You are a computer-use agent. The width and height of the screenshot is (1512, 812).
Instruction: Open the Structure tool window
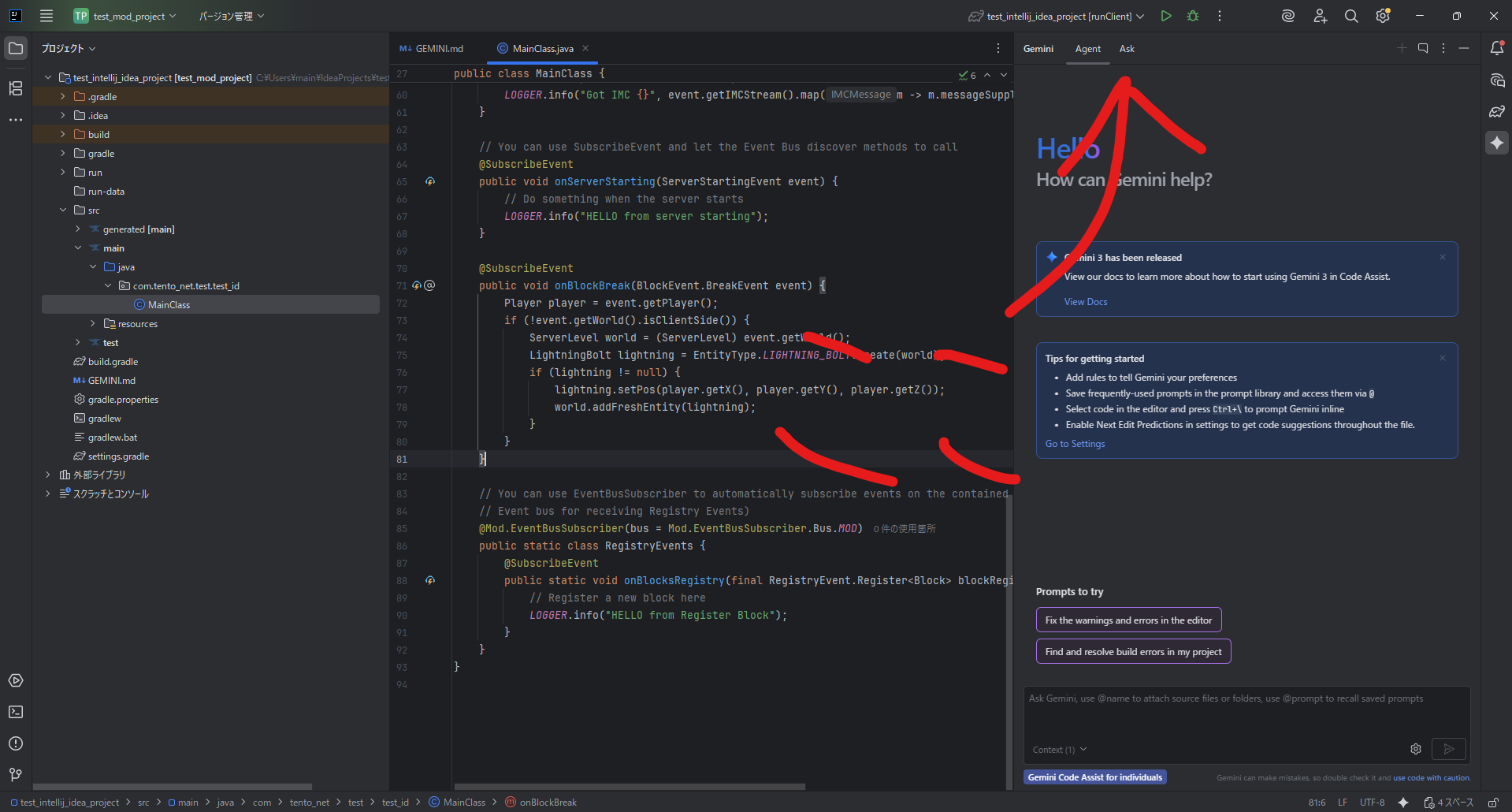click(x=16, y=88)
